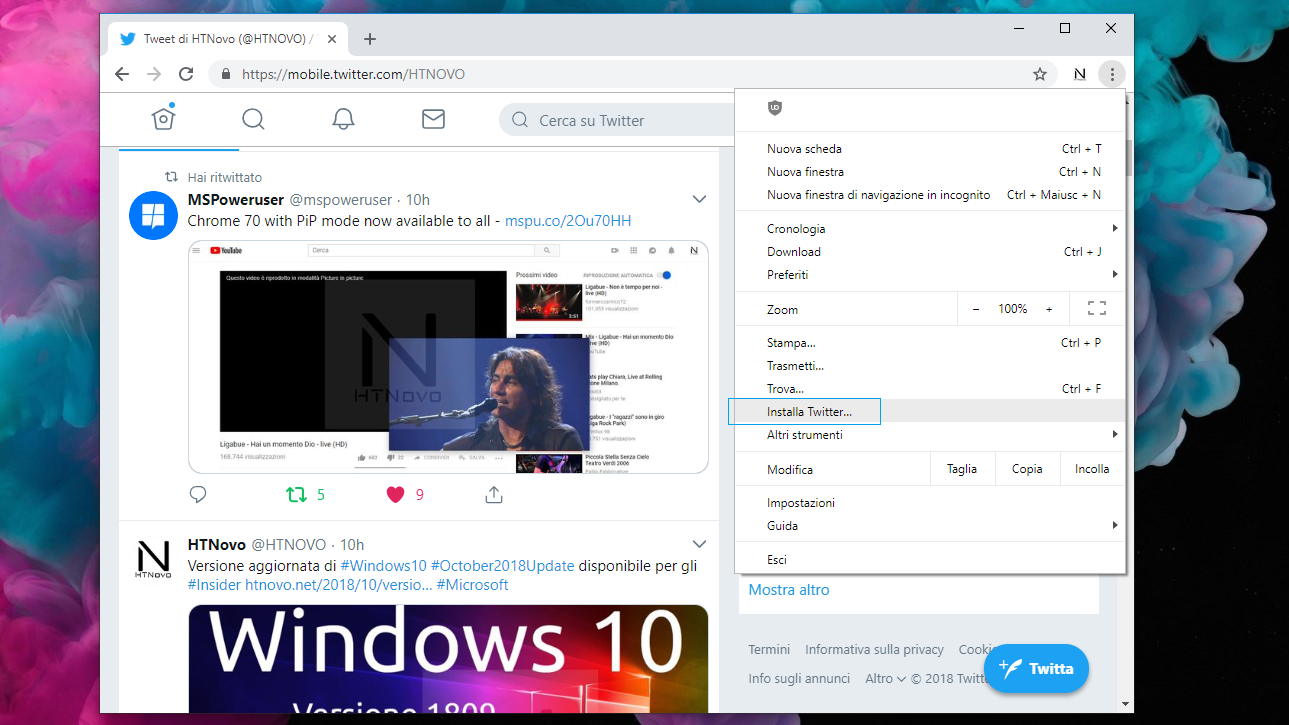Click the search magnifier in Twitter's navigation
1289x725 pixels.
pyautogui.click(x=253, y=118)
